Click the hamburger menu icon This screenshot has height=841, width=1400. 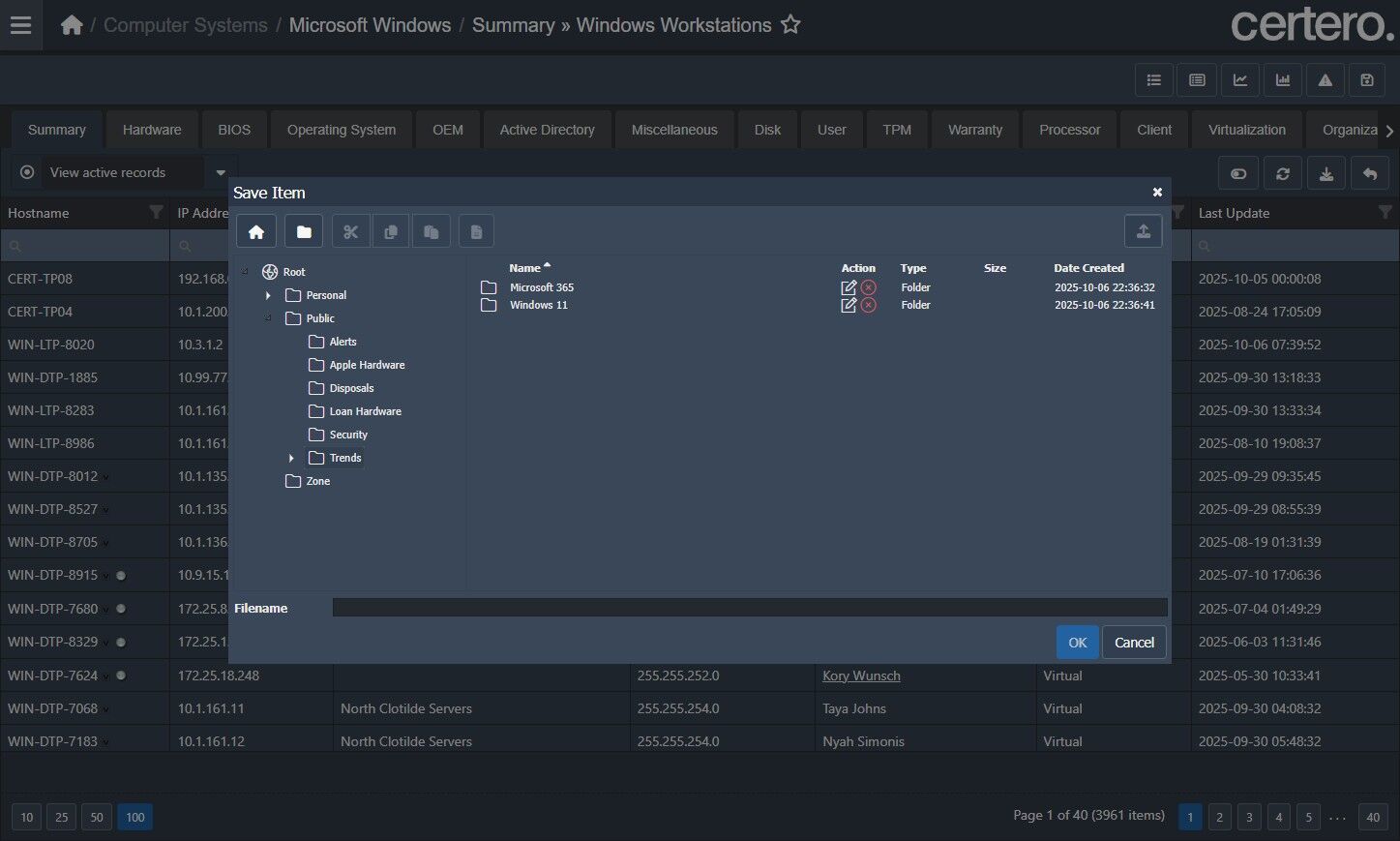click(20, 25)
